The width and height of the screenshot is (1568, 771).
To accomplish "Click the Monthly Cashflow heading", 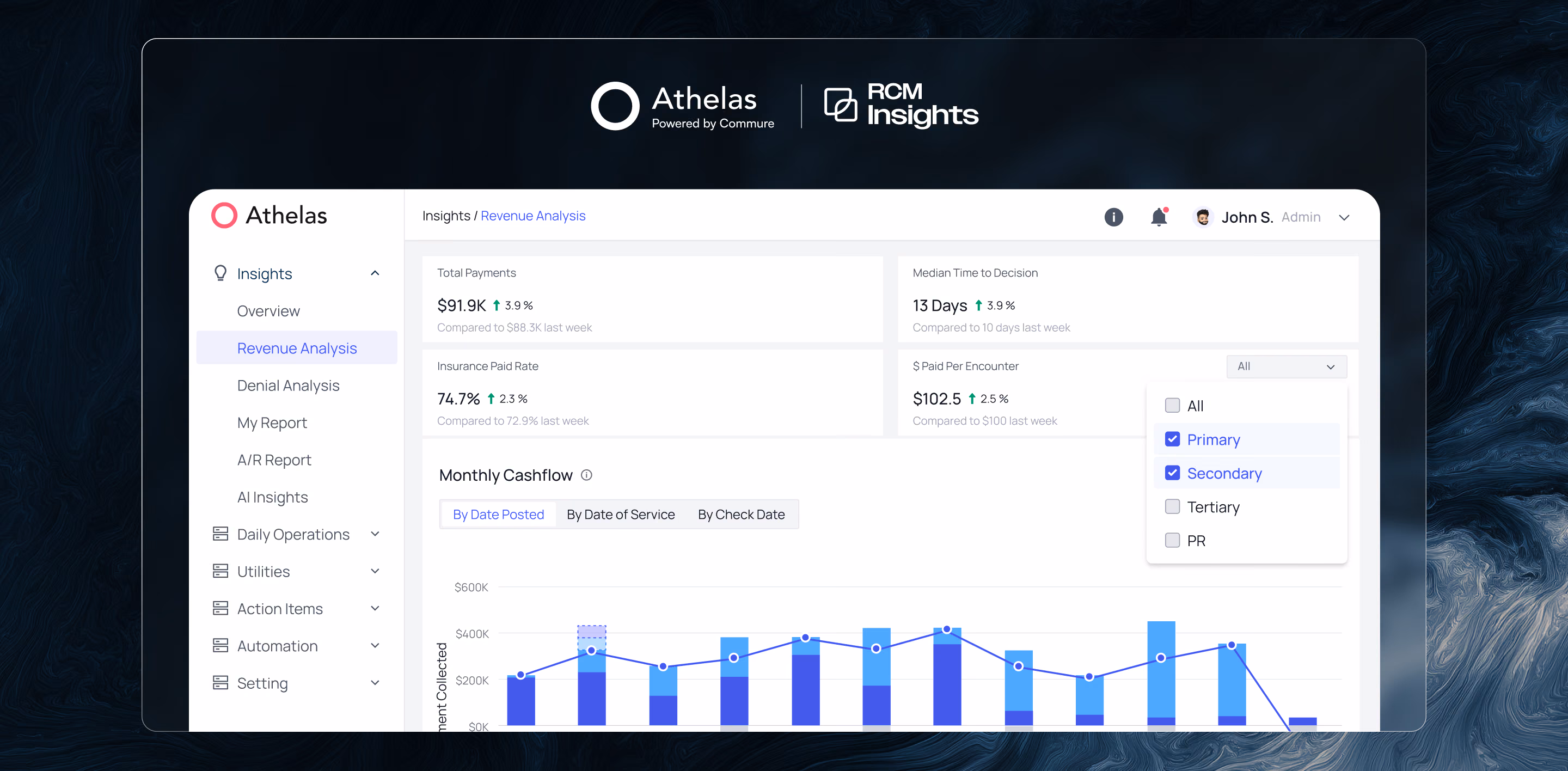I will pos(505,475).
